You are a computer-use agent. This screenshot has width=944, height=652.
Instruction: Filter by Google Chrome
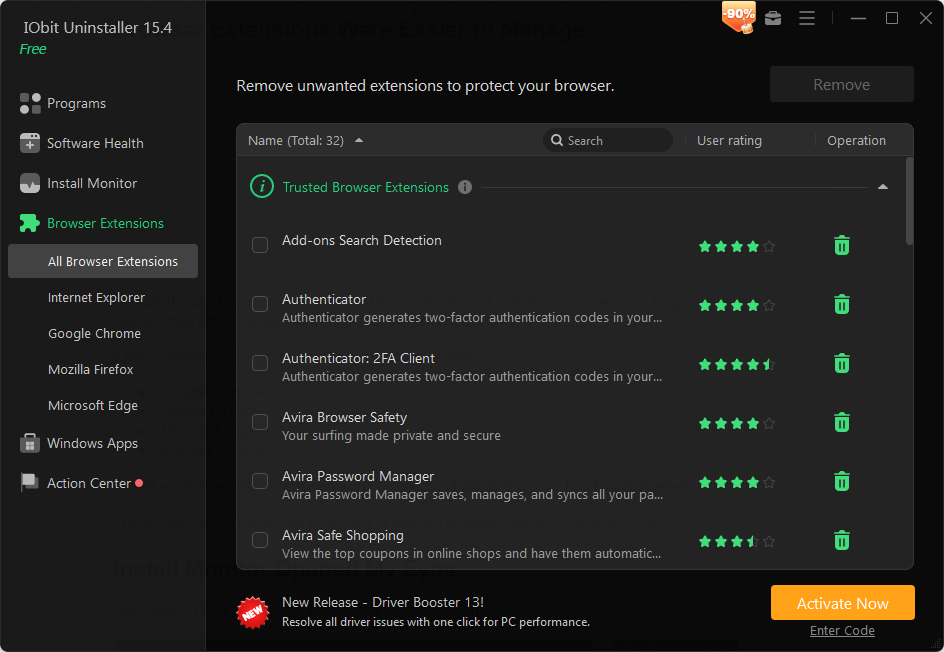click(95, 334)
